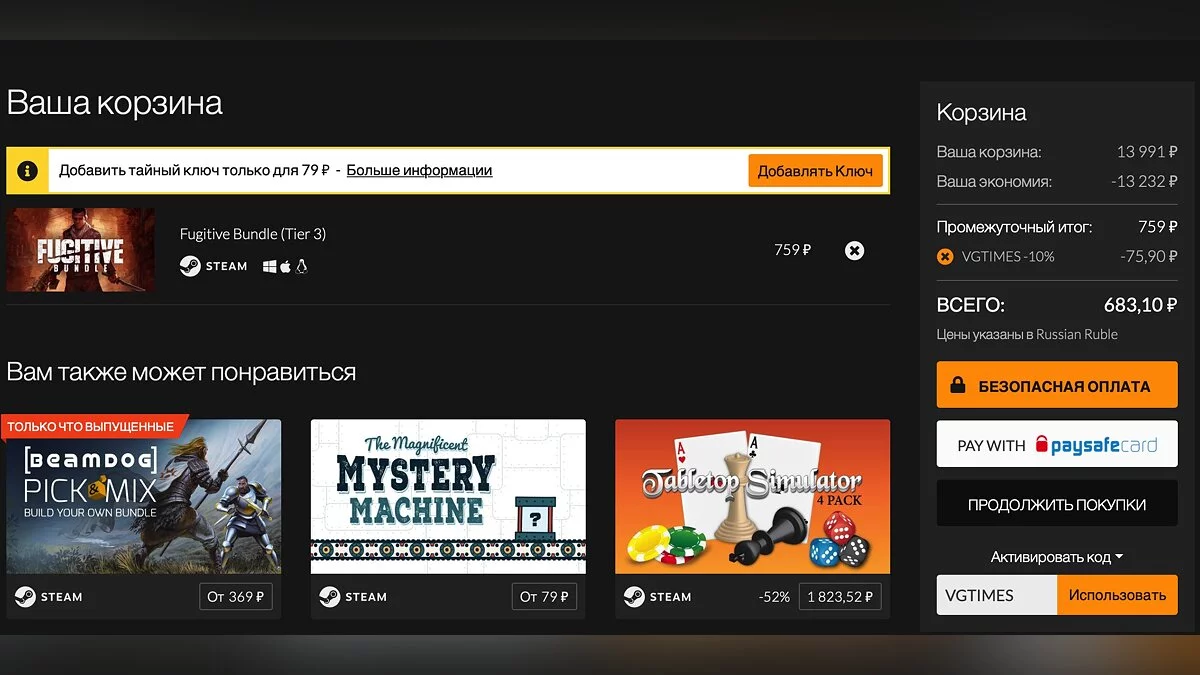Click the '13 991 ₽' cart value
Screen dimensions: 1200x675
coord(1147,152)
